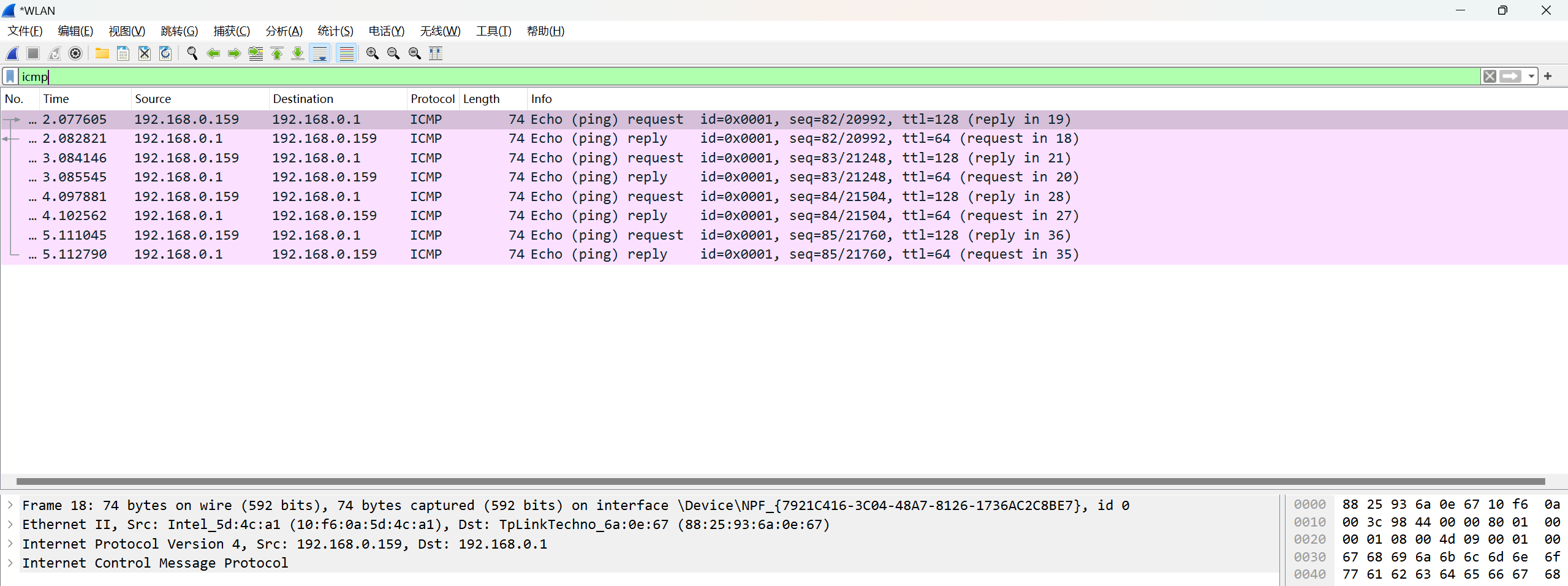Screen dimensions: 1568x586
Task: Select the request packet at time 4.097881
Action: 784,197
